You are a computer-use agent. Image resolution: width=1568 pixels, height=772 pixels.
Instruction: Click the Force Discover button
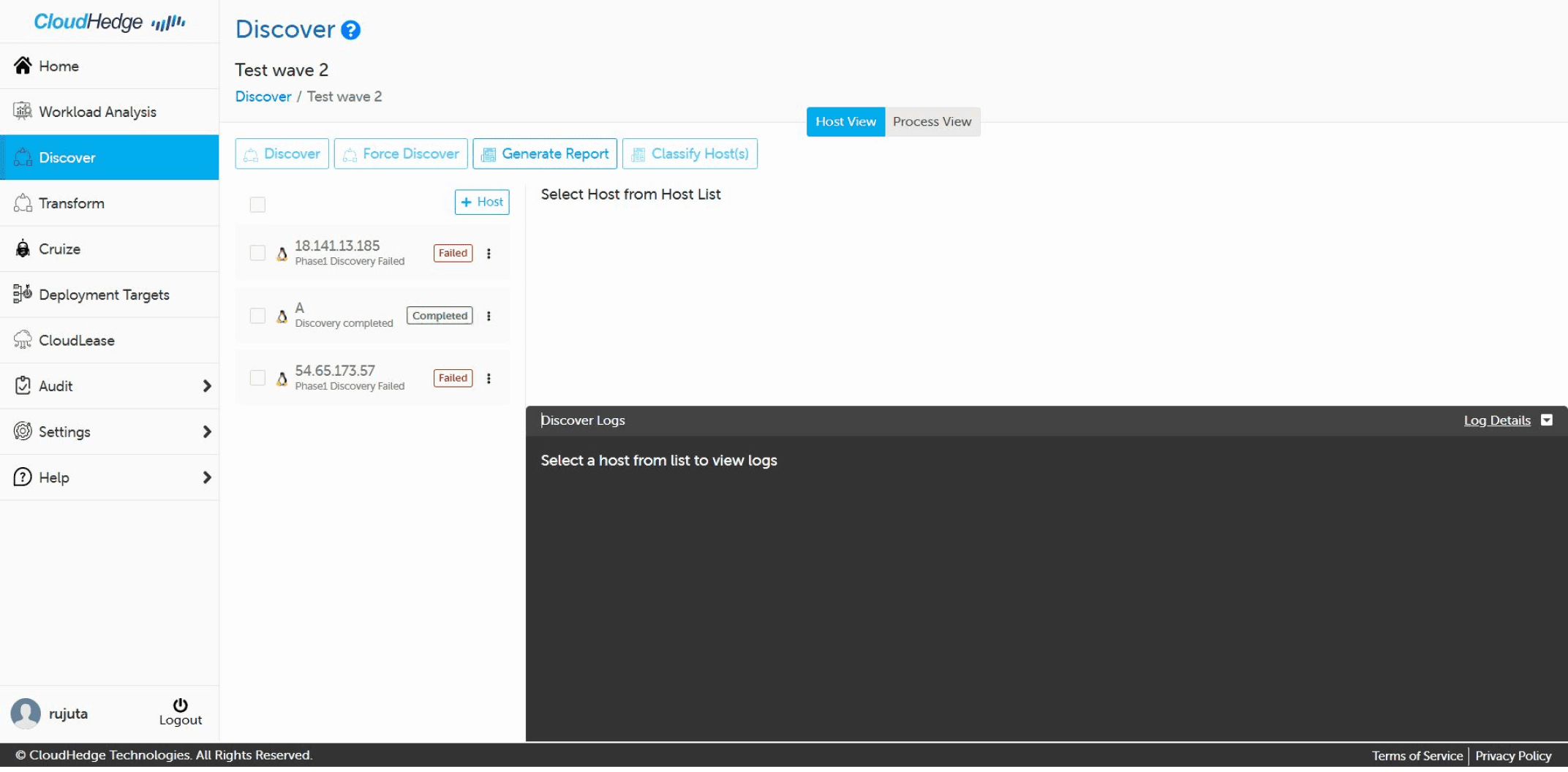401,154
